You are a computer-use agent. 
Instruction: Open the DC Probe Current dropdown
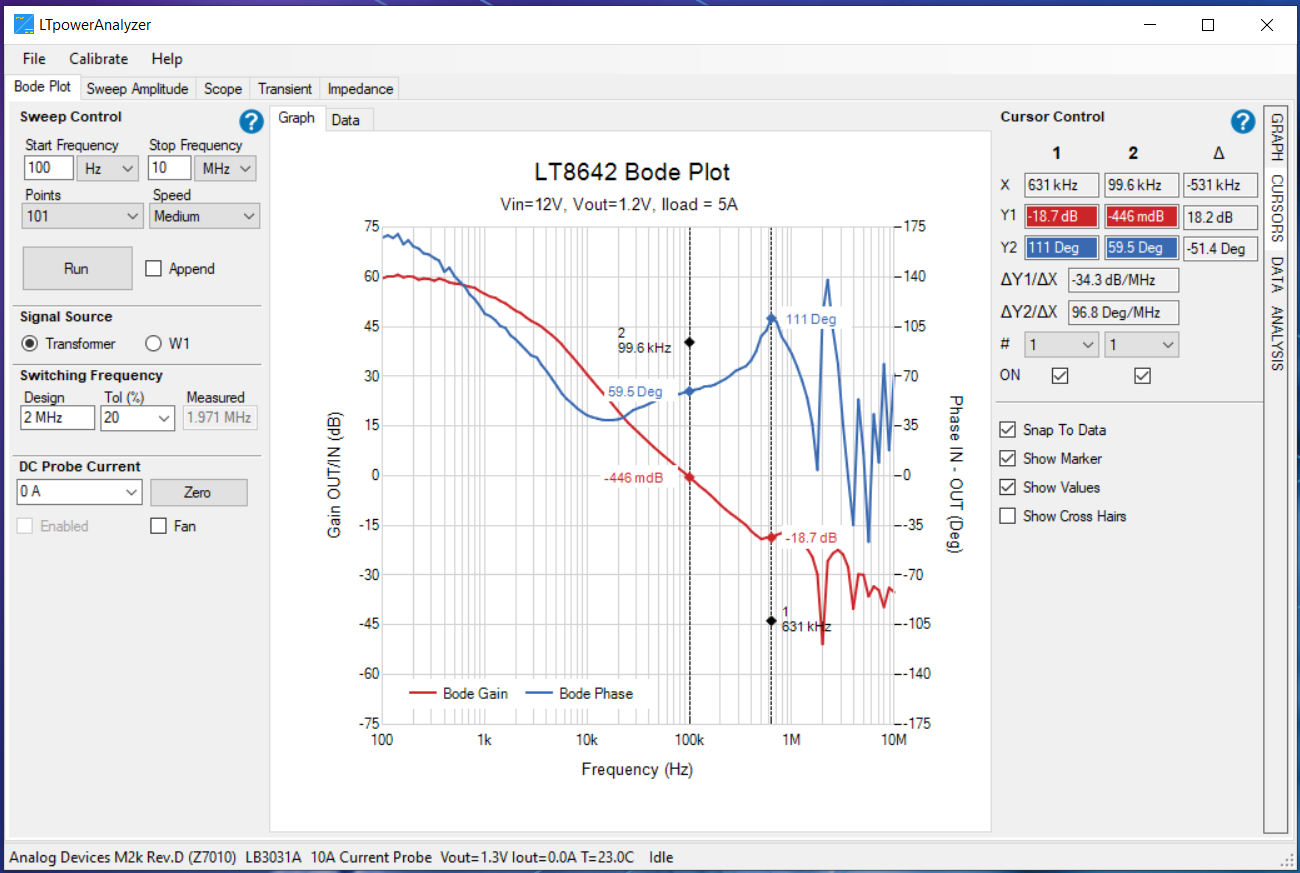(x=79, y=492)
